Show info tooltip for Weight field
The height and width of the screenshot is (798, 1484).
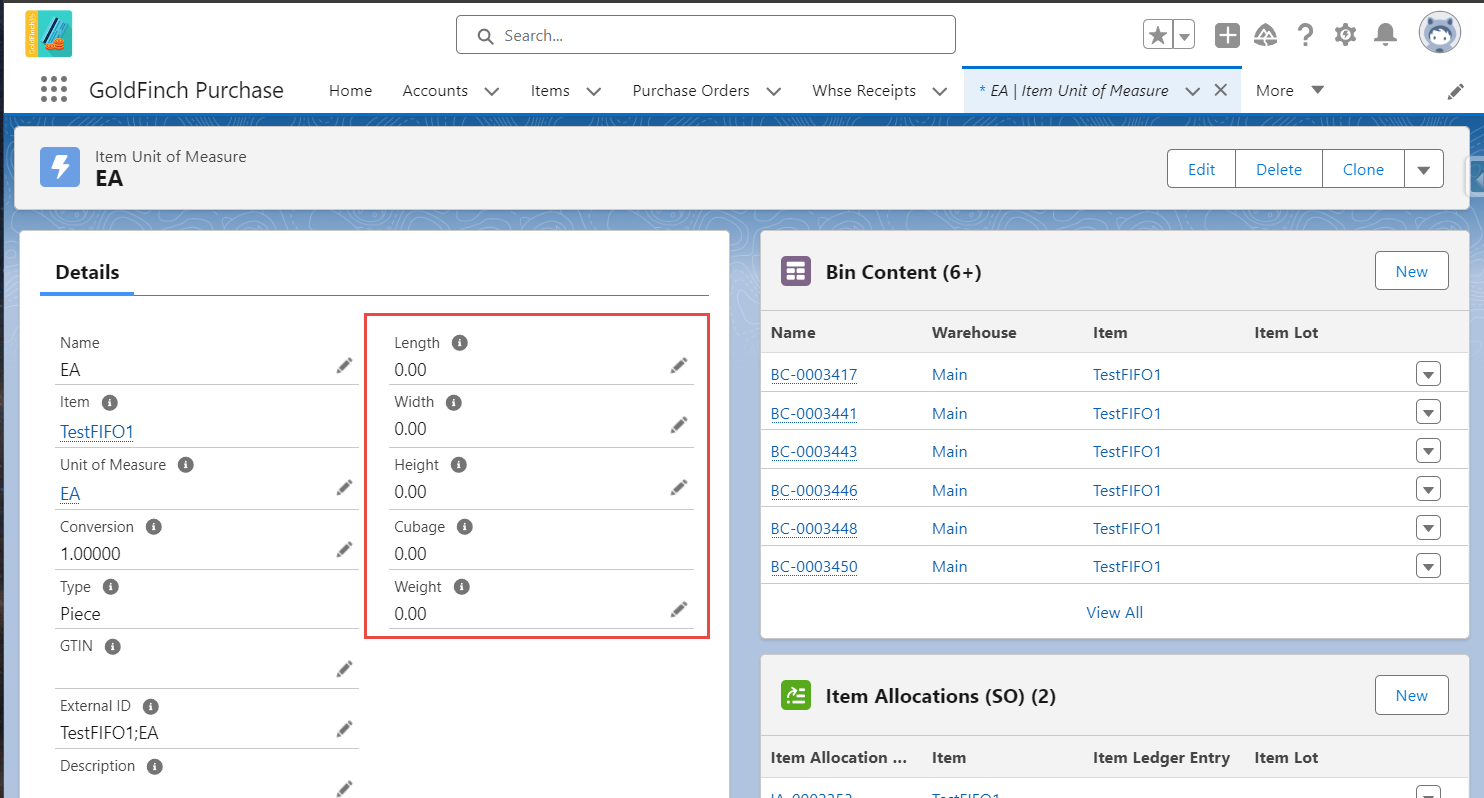[462, 587]
